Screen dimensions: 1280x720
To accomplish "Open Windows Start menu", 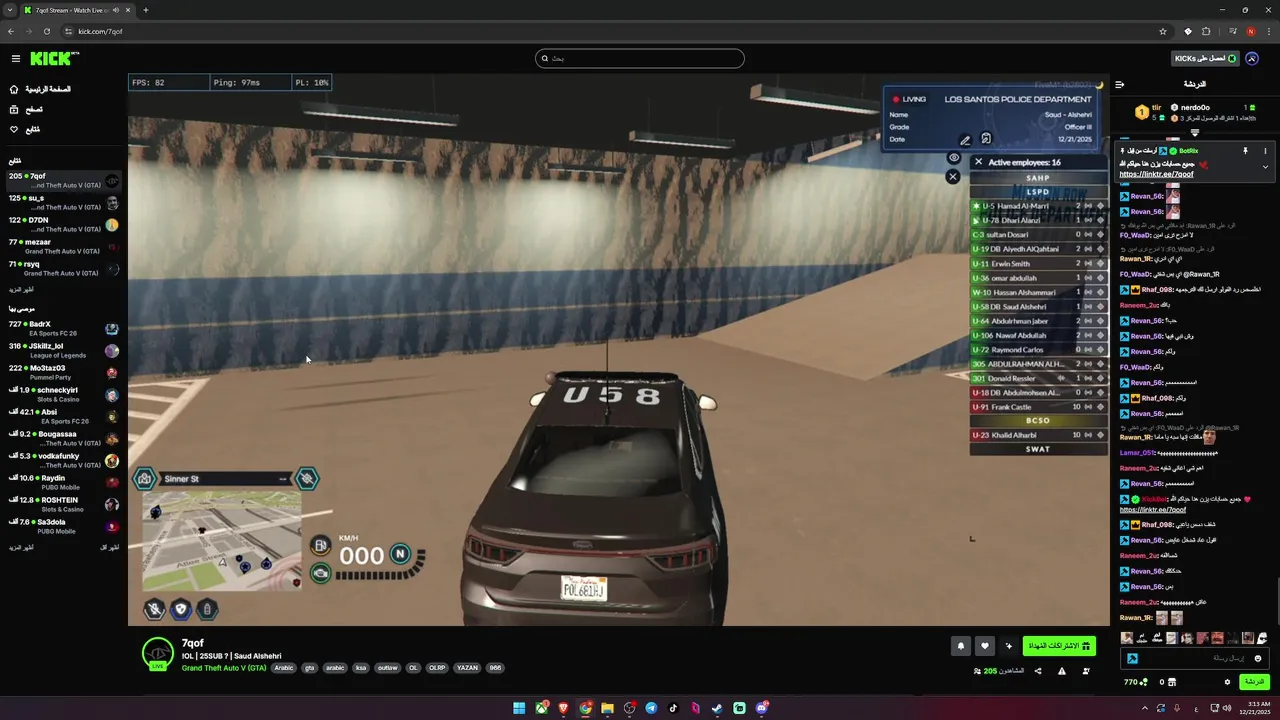I will pos(519,708).
